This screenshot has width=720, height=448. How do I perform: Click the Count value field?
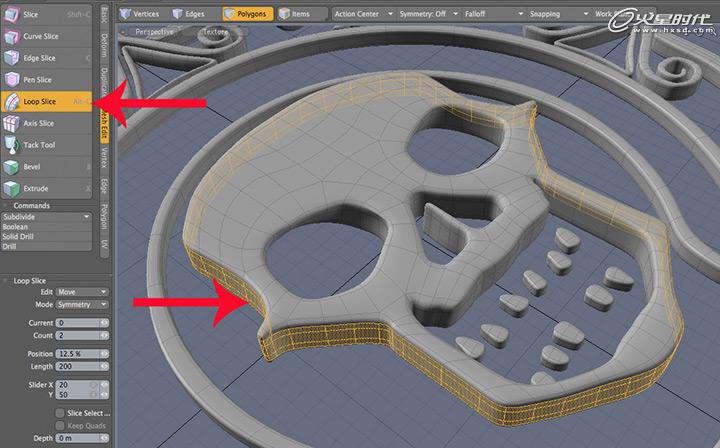pos(78,336)
